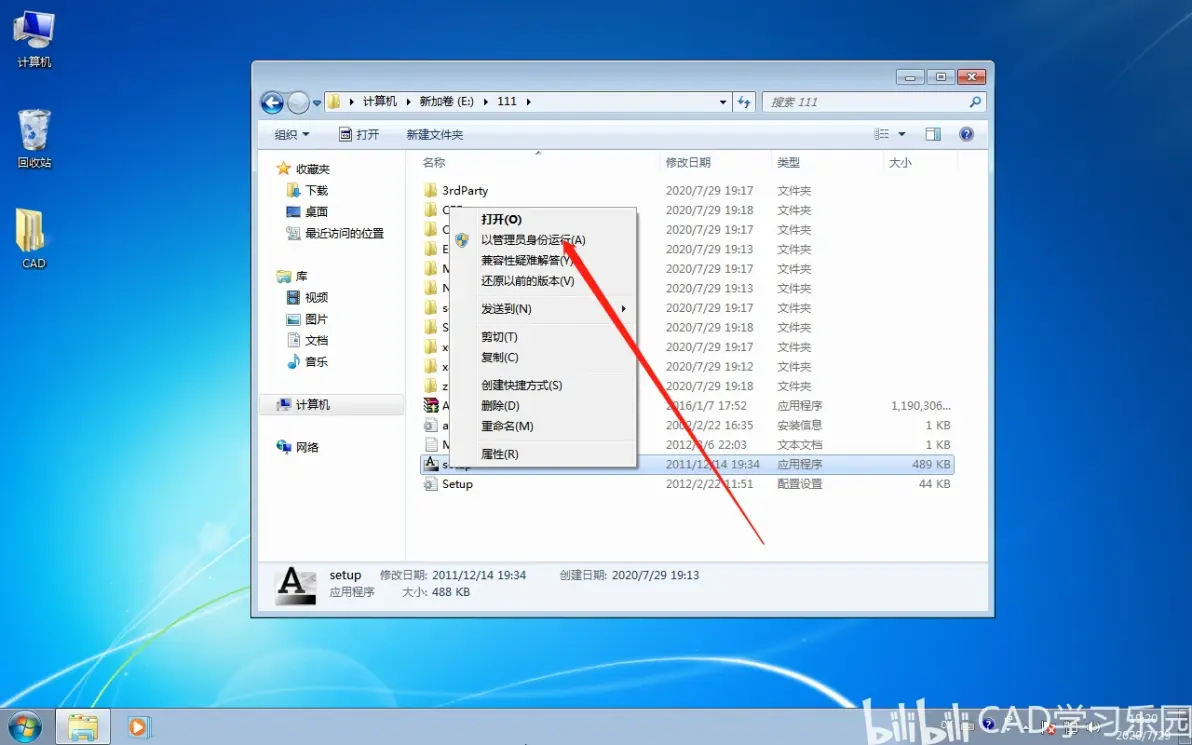Choose 以管理员身份运行(A) in context menu
The image size is (1192, 745).
point(544,239)
